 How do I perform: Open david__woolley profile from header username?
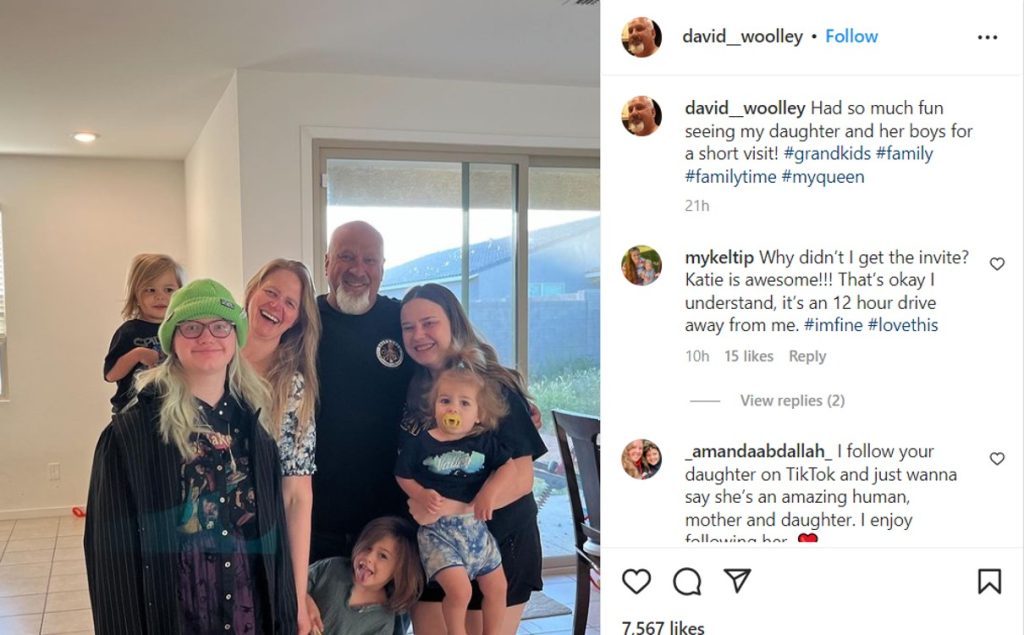pos(743,36)
